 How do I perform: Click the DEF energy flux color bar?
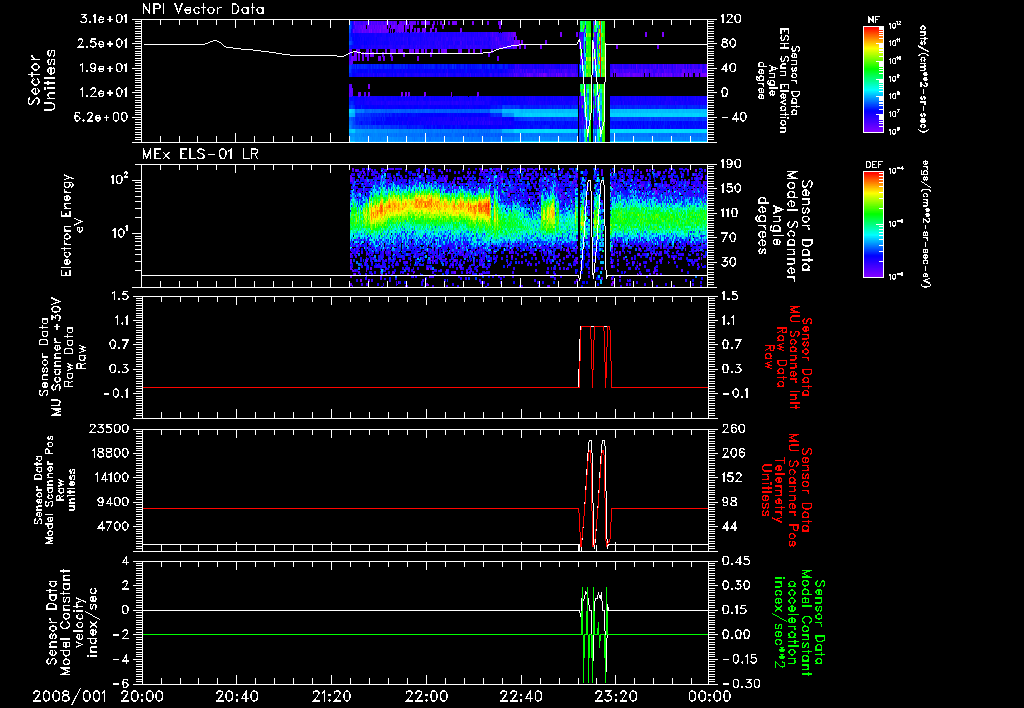pos(874,223)
